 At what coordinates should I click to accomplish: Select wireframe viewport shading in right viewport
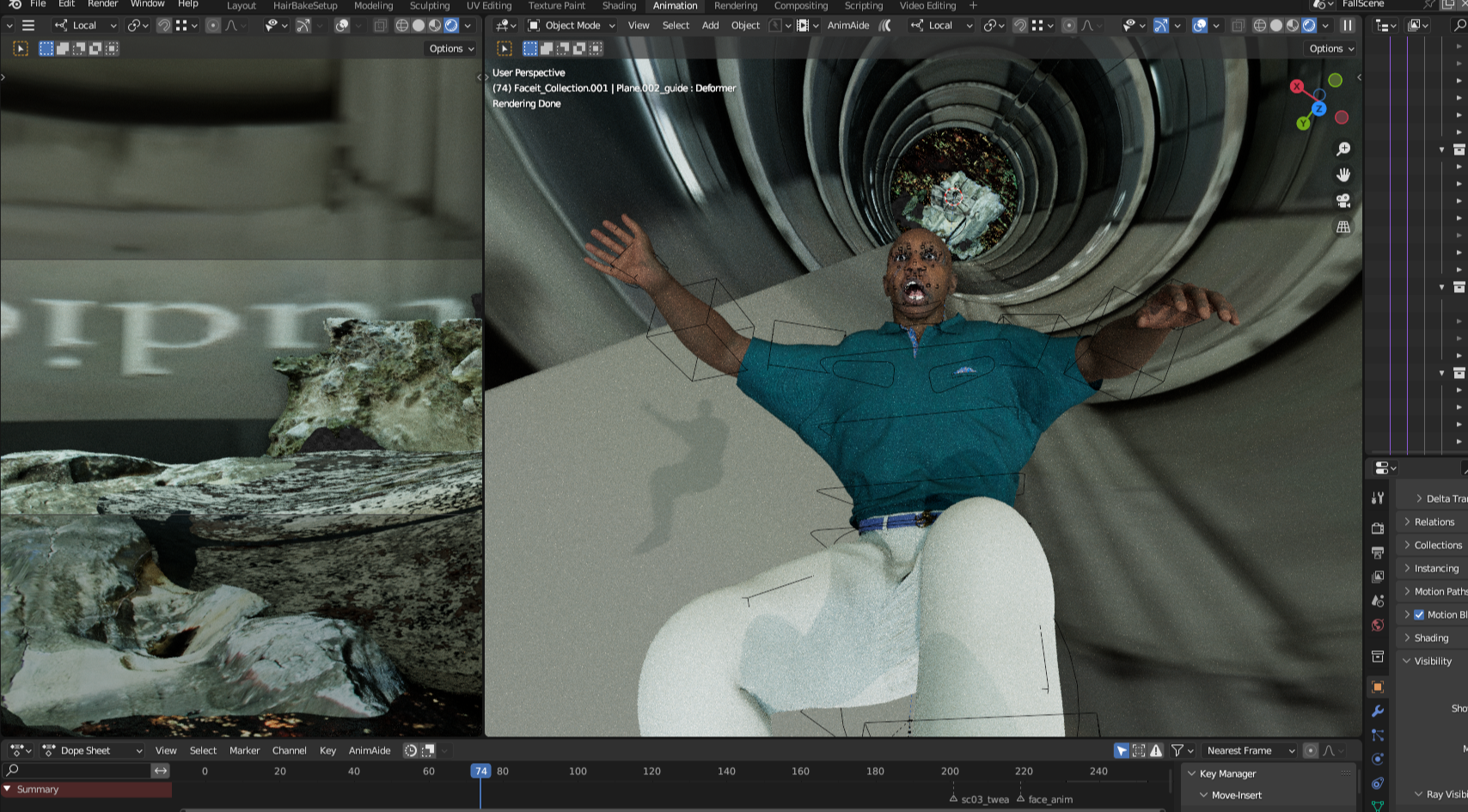[1260, 26]
